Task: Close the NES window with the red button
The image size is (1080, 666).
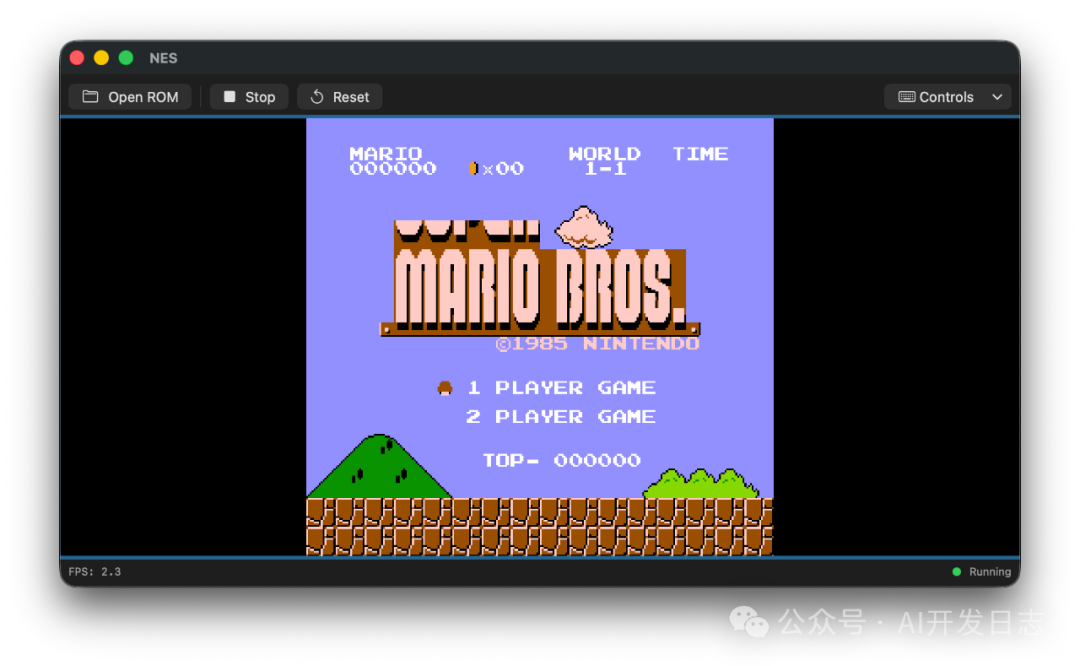Action: pyautogui.click(x=77, y=58)
